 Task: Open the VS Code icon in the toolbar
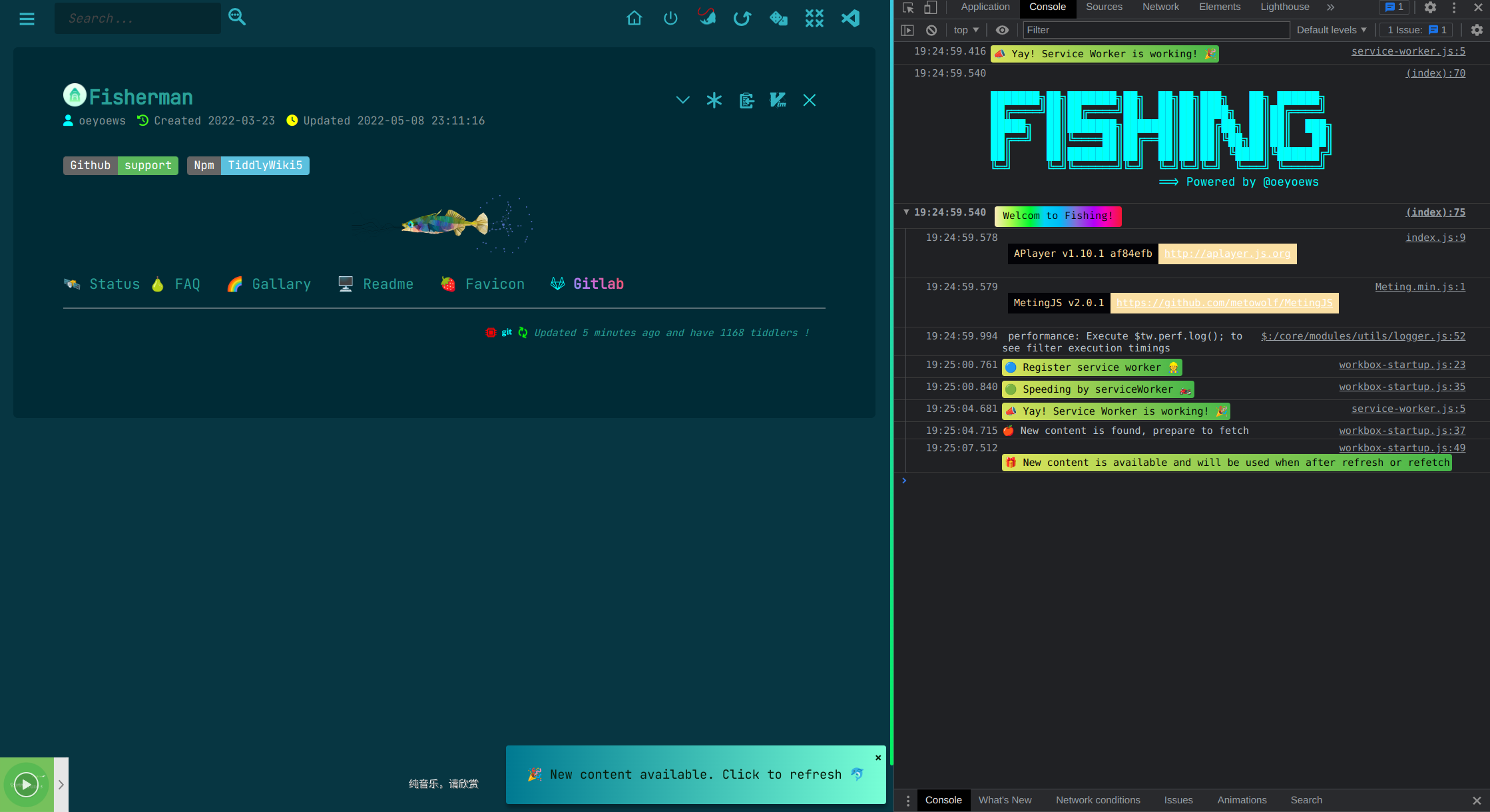tap(850, 18)
